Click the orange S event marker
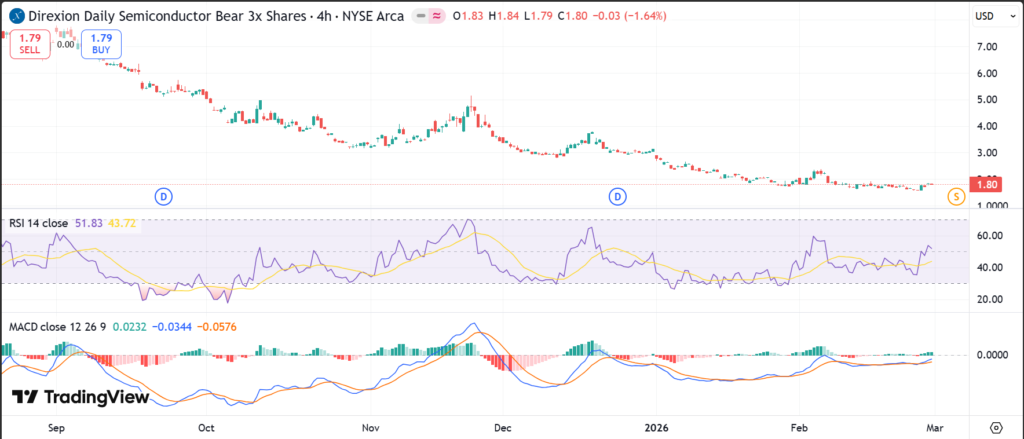1024x439 pixels. click(957, 196)
